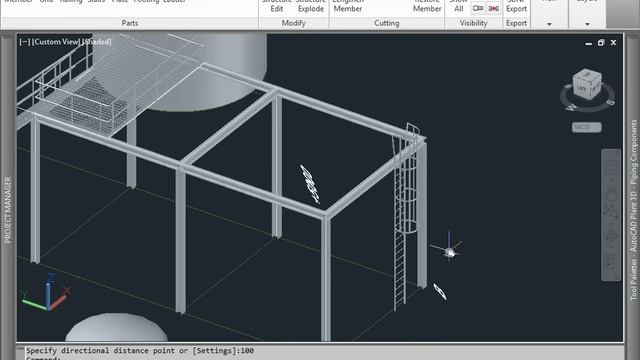This screenshot has height=360, width=640.
Task: Click the Modify panel title
Action: (293, 23)
